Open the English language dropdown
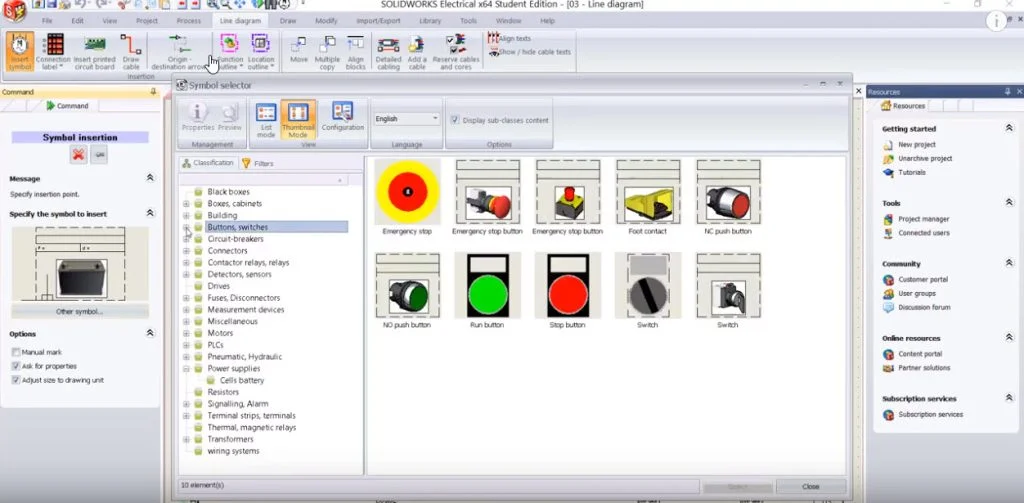1024x503 pixels. (406, 119)
